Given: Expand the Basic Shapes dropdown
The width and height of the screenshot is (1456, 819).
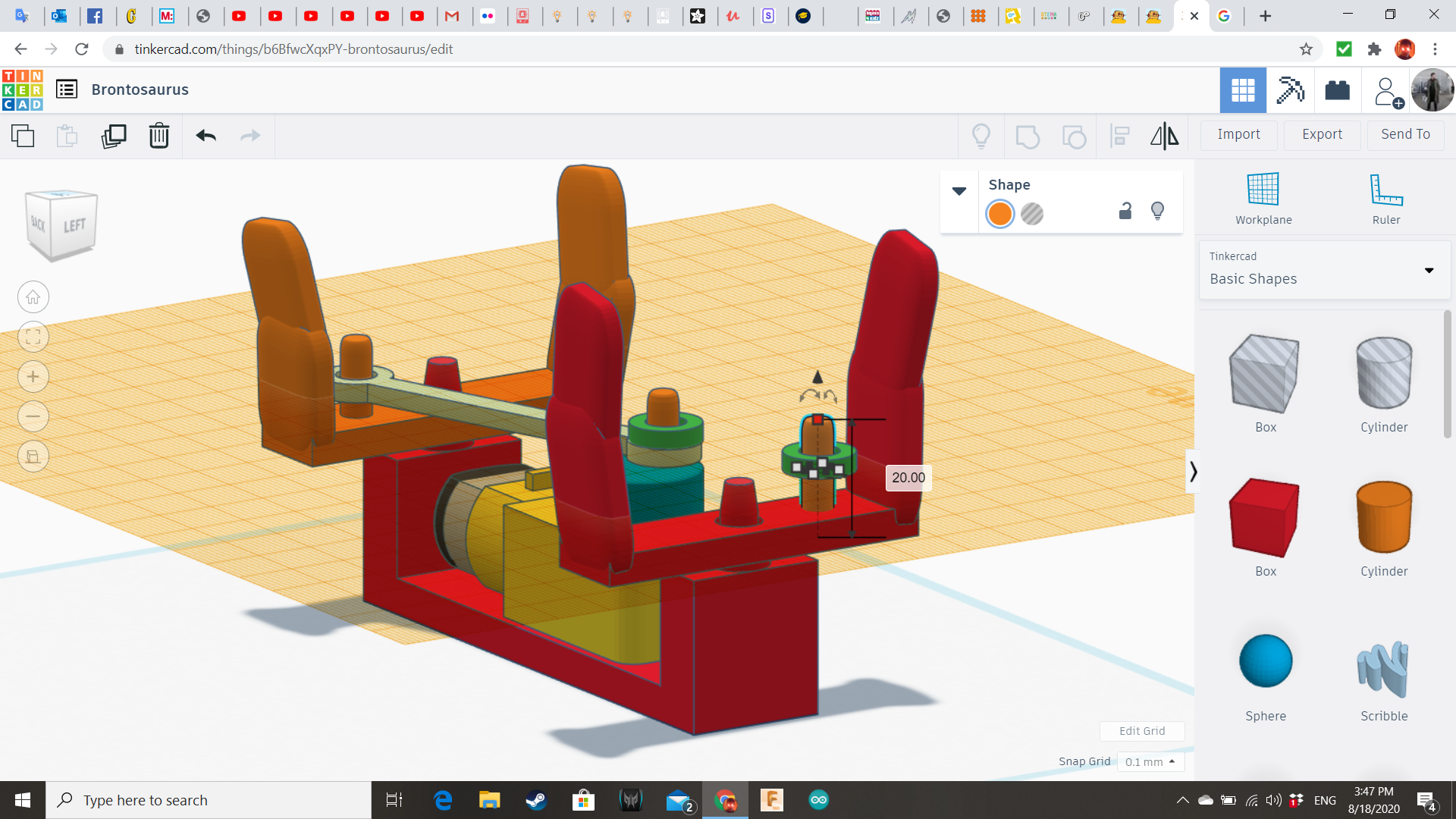Looking at the screenshot, I should pos(1429,270).
